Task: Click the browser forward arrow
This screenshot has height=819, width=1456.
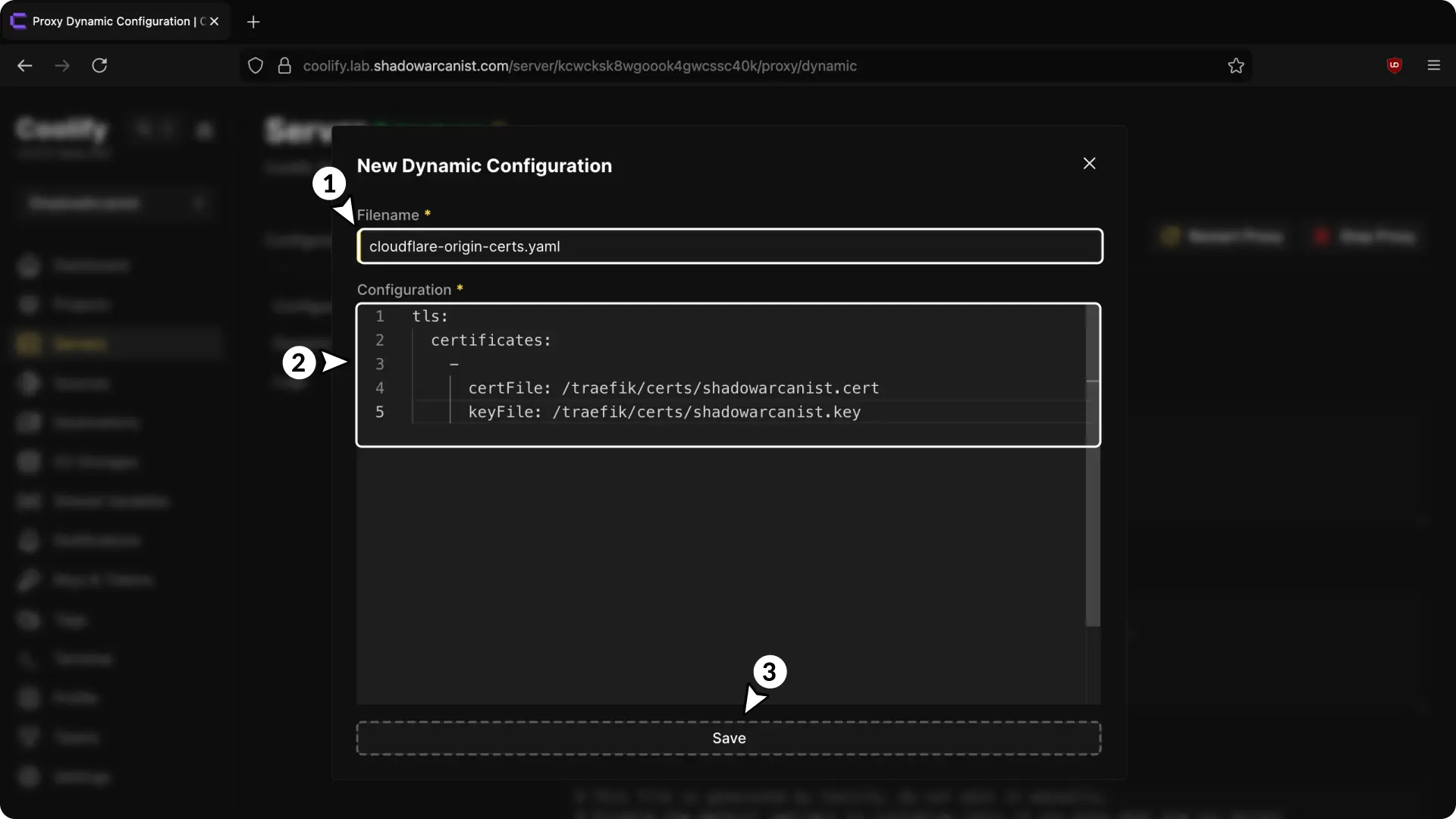Action: point(62,66)
